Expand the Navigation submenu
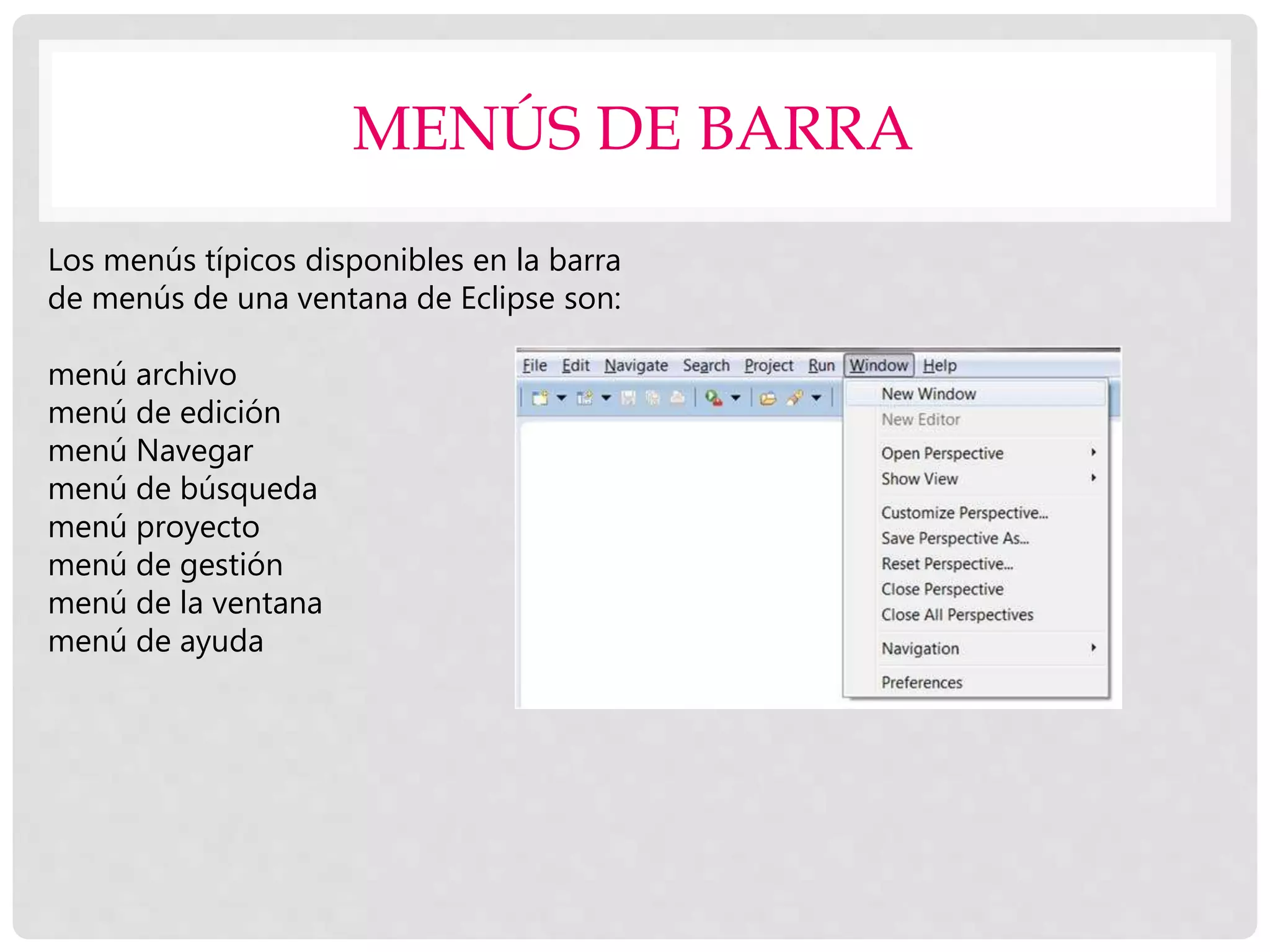 tap(976, 648)
